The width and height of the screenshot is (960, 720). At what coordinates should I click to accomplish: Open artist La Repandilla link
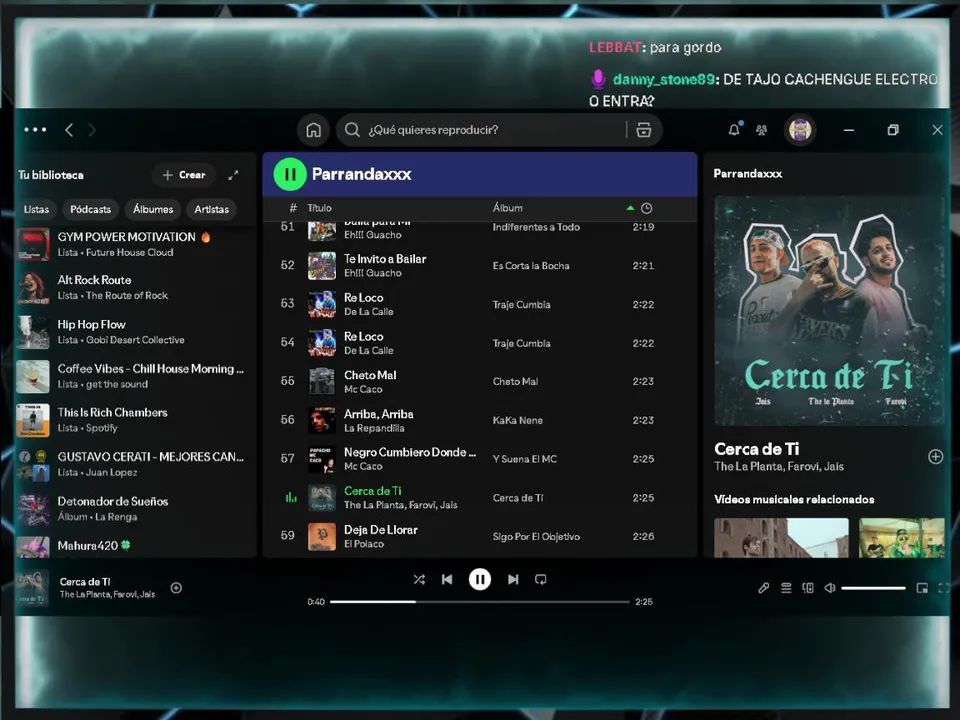tap(373, 428)
